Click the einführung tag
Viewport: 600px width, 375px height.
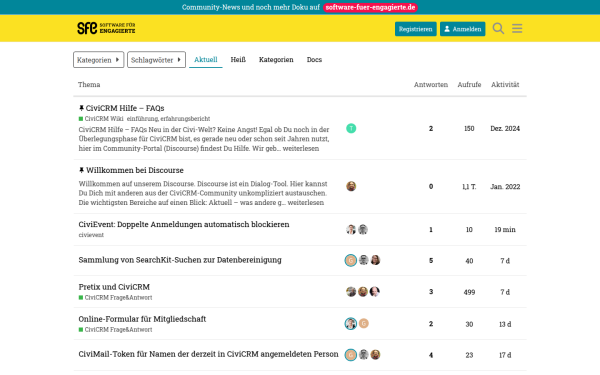(142, 119)
